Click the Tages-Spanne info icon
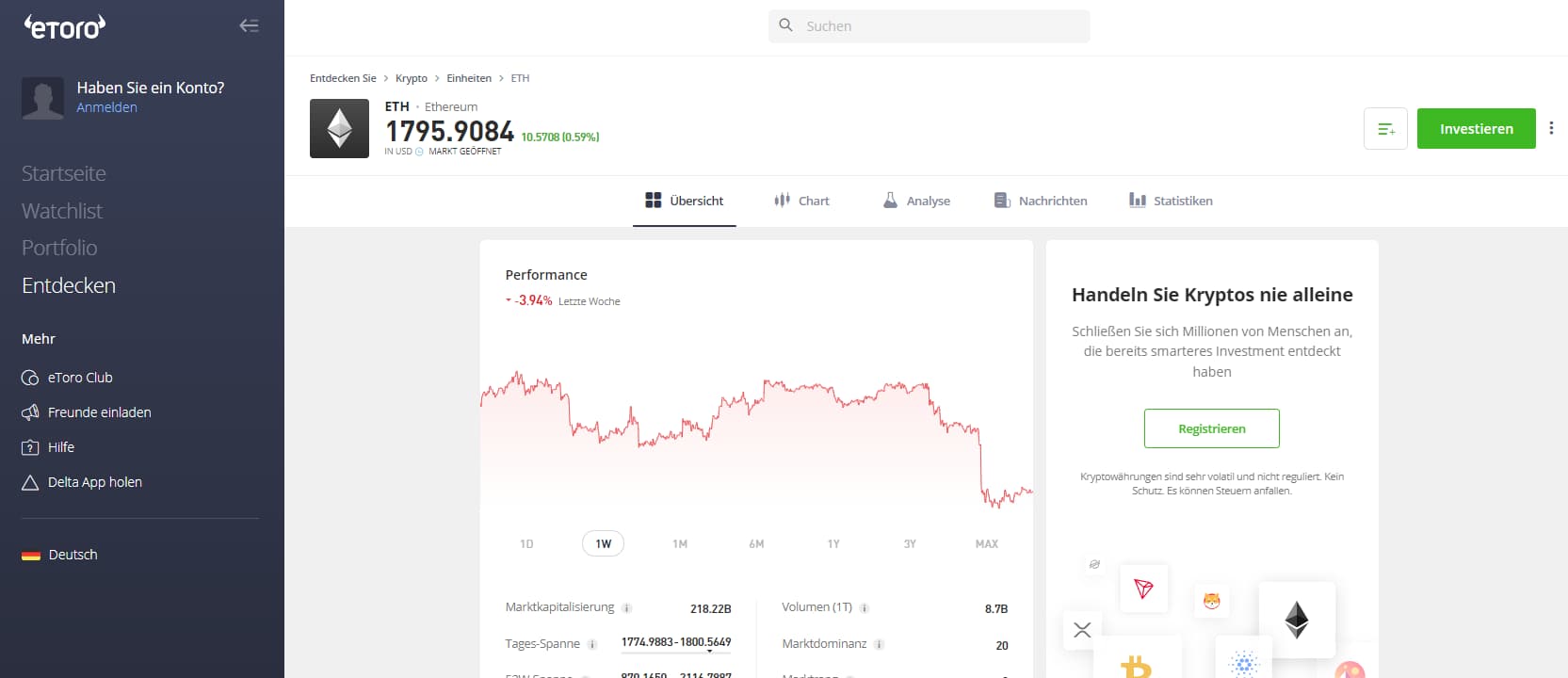This screenshot has width=1568, height=678. (x=592, y=645)
